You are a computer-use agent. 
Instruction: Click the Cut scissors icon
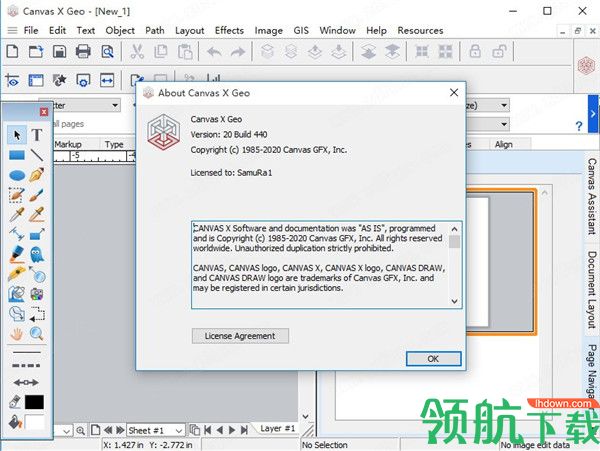tap(137, 51)
